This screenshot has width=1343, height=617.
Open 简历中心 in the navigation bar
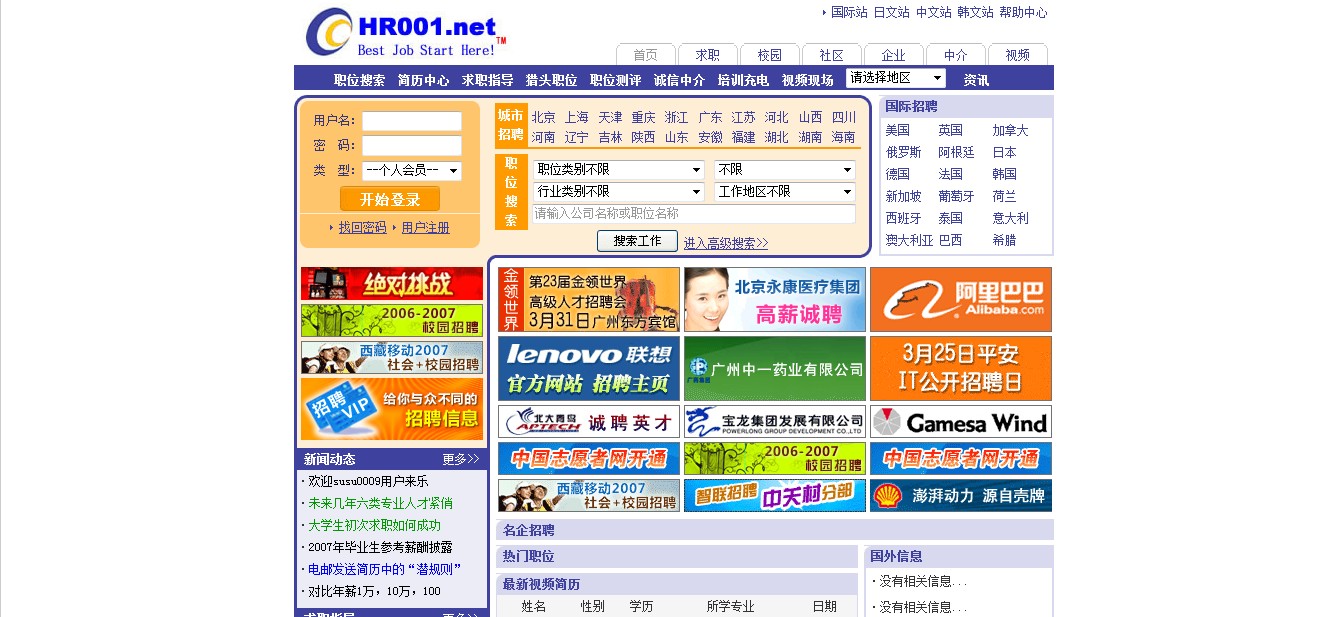pyautogui.click(x=424, y=80)
